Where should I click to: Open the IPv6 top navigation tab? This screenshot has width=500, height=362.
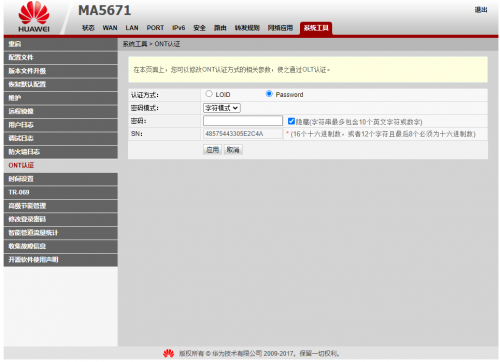pos(179,28)
